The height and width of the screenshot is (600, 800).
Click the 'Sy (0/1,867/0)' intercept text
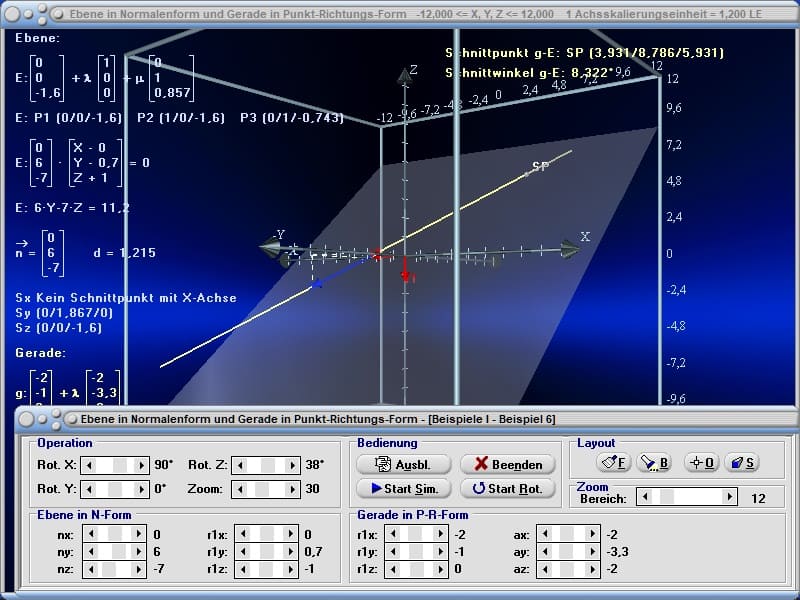[x=64, y=313]
